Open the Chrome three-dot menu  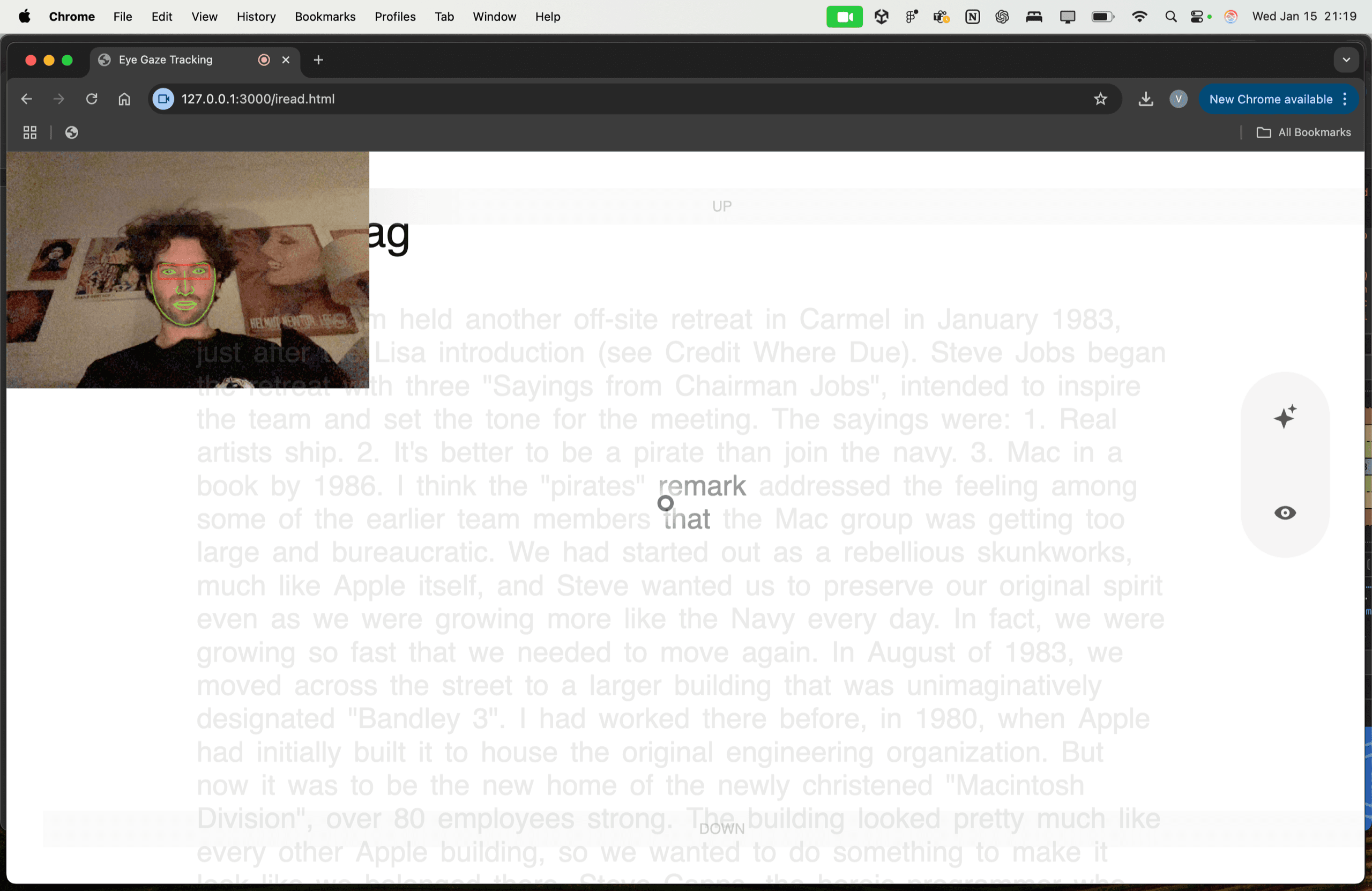pyautogui.click(x=1345, y=99)
